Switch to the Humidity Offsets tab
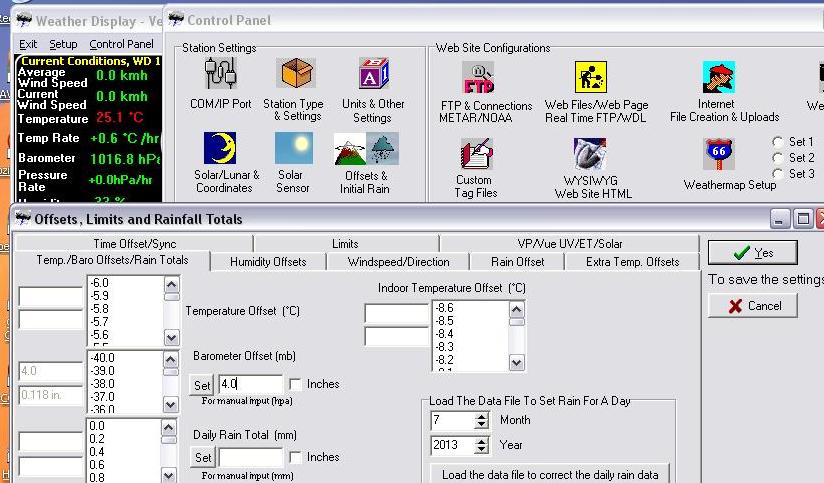The width and height of the screenshot is (824, 483). [x=268, y=262]
